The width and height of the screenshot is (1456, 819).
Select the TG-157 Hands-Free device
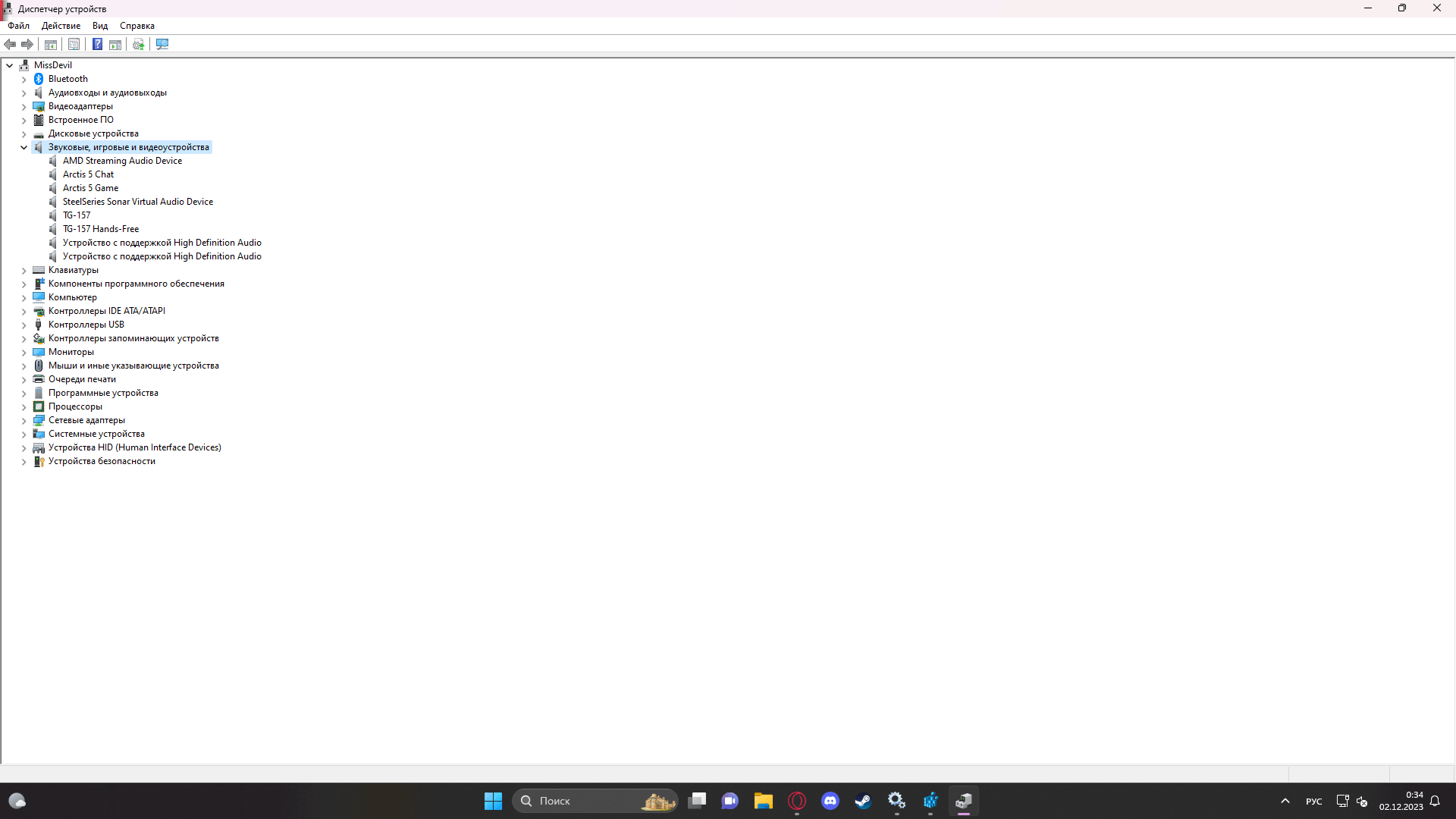tap(101, 229)
